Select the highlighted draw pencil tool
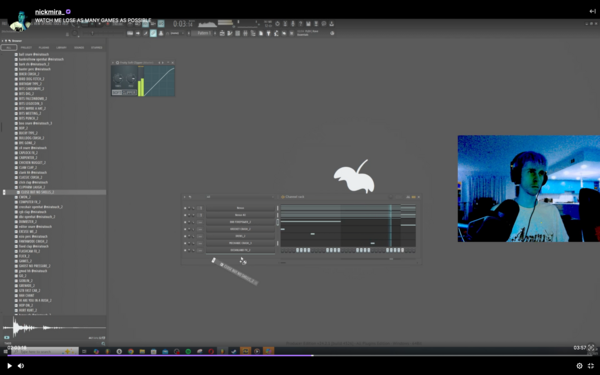This screenshot has width=600, height=375. pos(153,33)
